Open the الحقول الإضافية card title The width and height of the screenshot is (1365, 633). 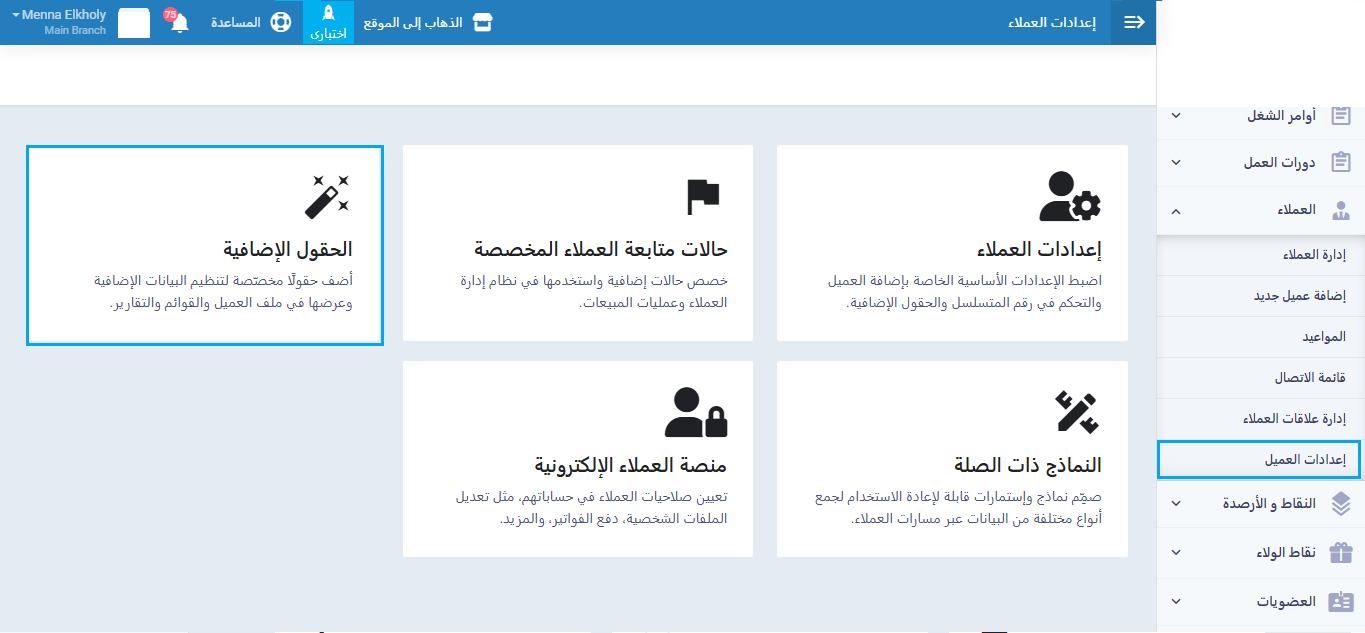[x=288, y=249]
